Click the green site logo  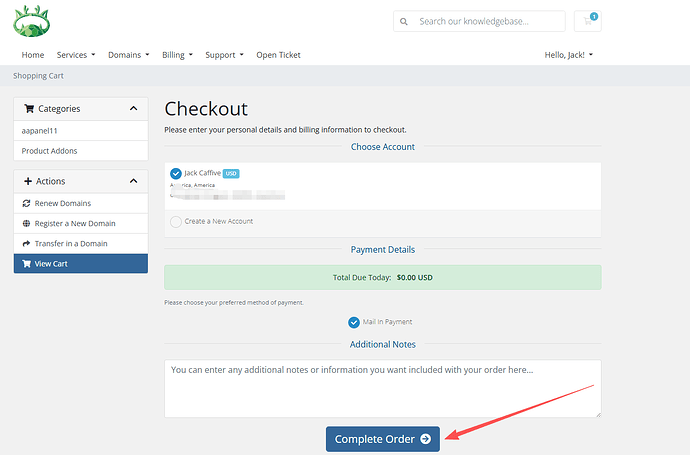point(30,21)
